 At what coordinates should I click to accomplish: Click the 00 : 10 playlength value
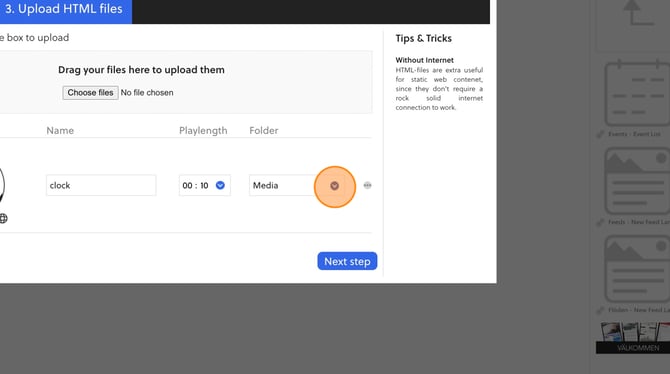[195, 186]
